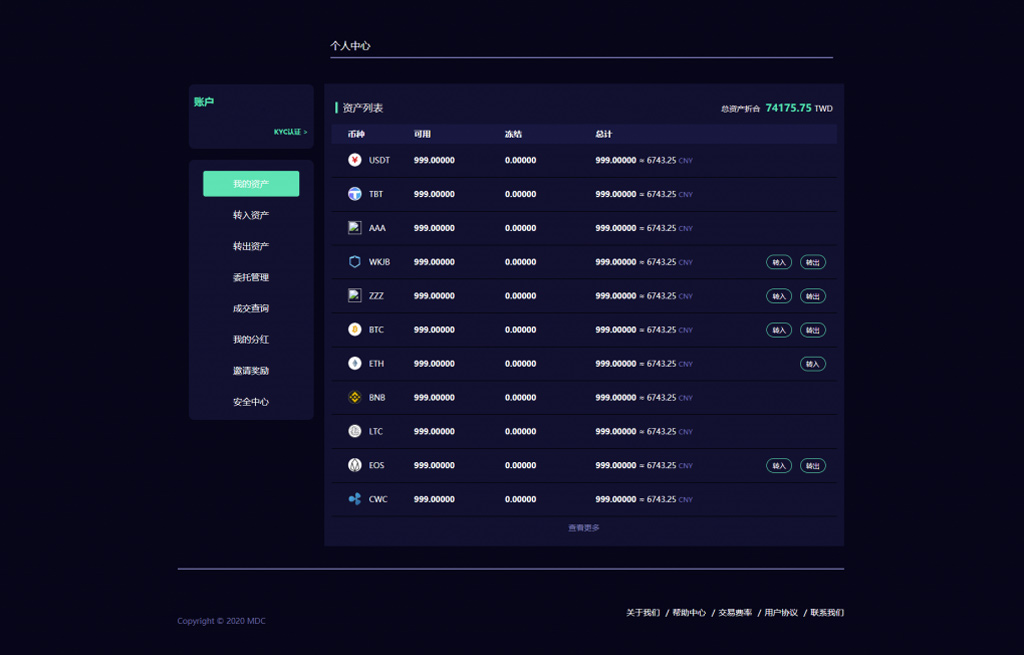Click the EOS coin icon
The image size is (1024, 655).
click(355, 465)
